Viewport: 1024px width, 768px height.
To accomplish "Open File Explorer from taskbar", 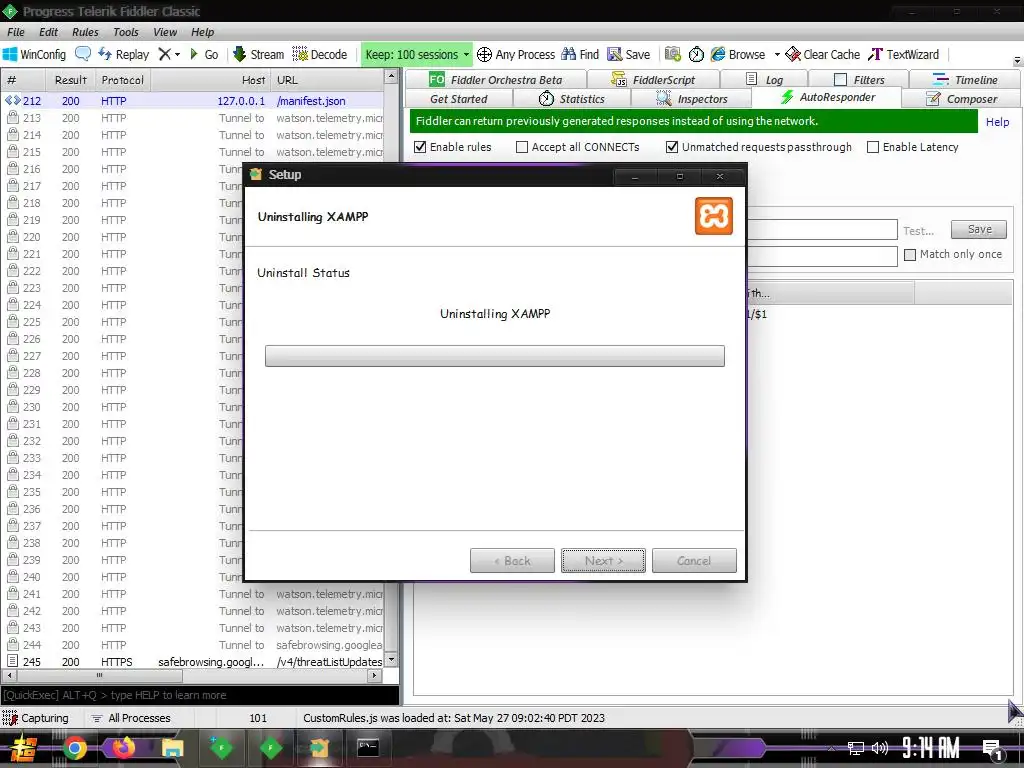I will point(172,748).
